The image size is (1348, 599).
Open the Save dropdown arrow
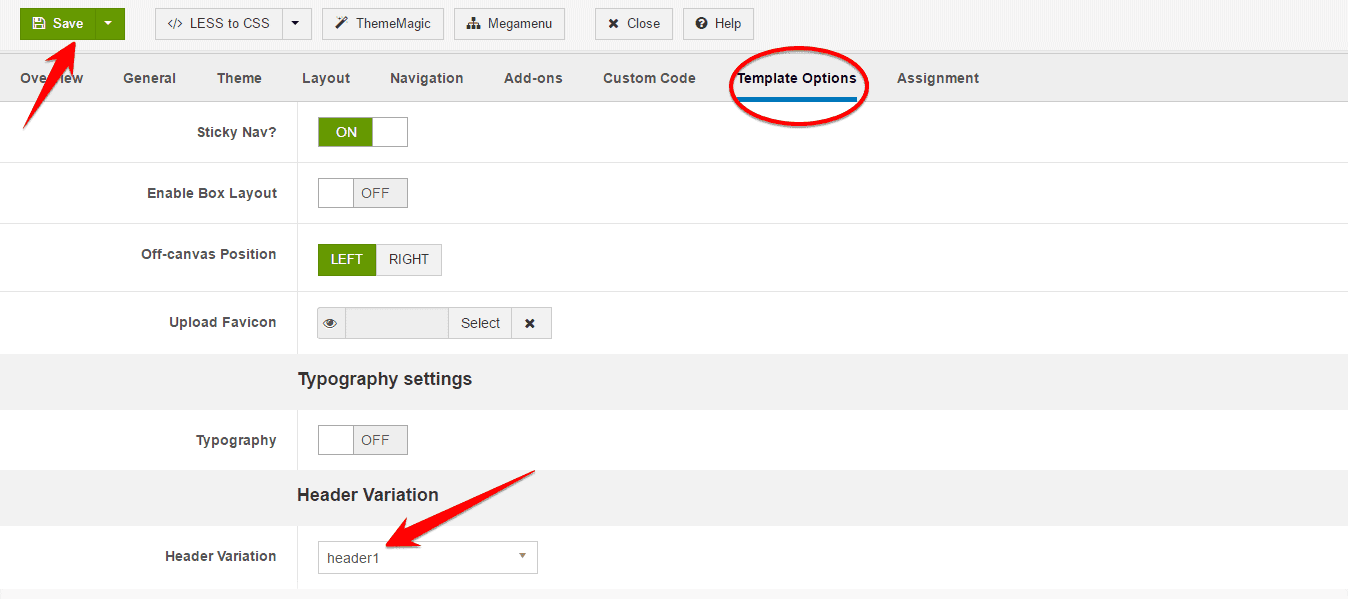coord(109,24)
